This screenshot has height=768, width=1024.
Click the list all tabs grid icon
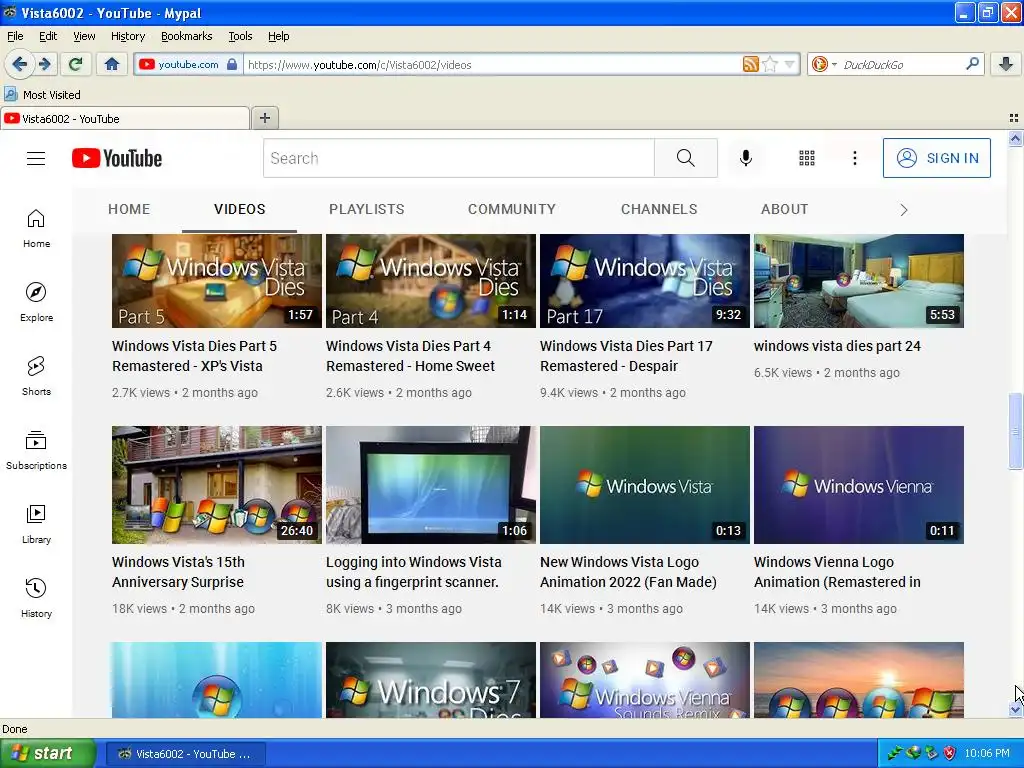click(x=1014, y=118)
